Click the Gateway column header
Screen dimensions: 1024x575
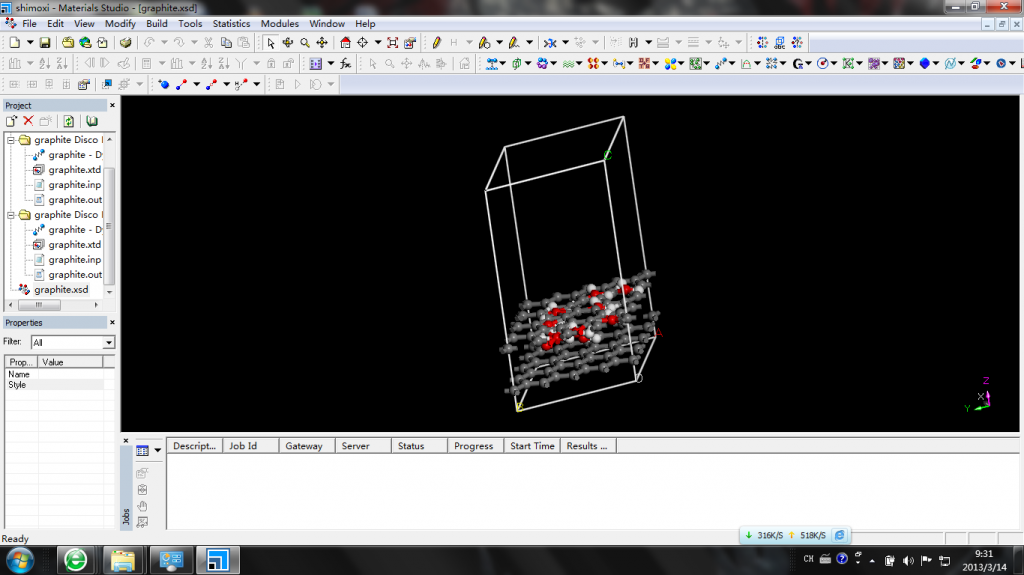(307, 446)
